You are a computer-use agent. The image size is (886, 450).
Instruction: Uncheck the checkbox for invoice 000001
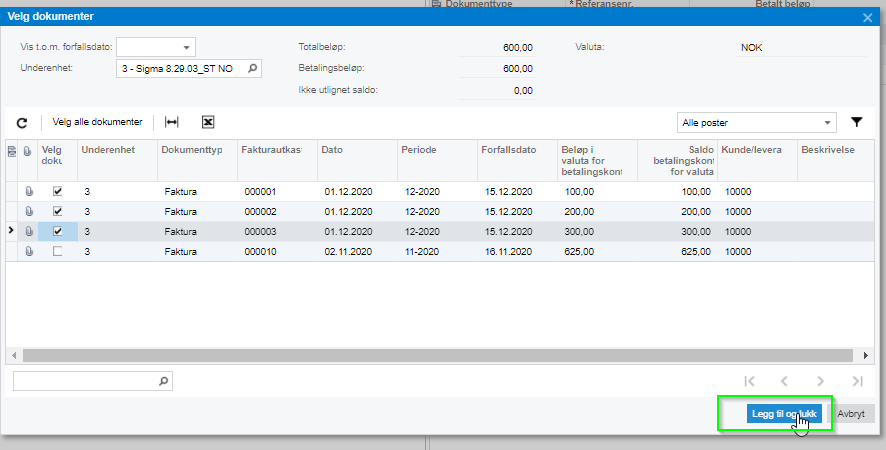[57, 191]
